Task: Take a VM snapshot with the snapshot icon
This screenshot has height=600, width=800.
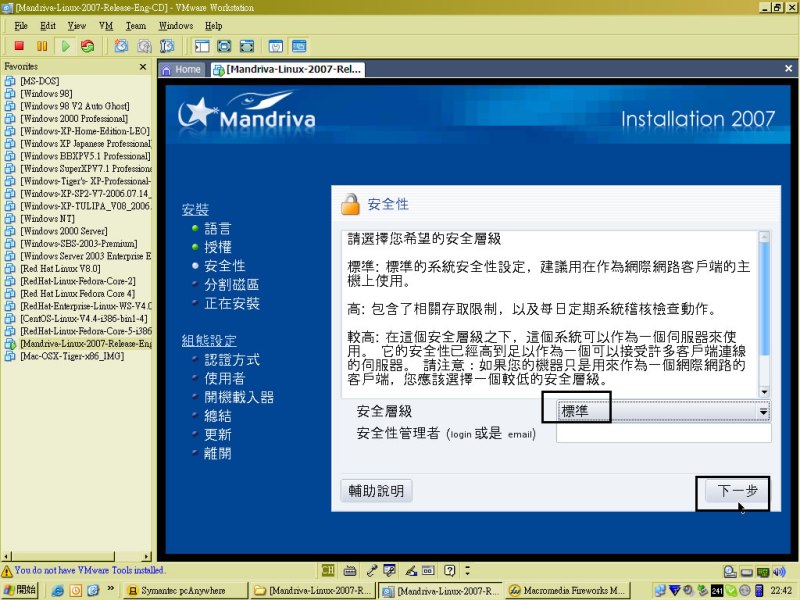Action: point(121,46)
